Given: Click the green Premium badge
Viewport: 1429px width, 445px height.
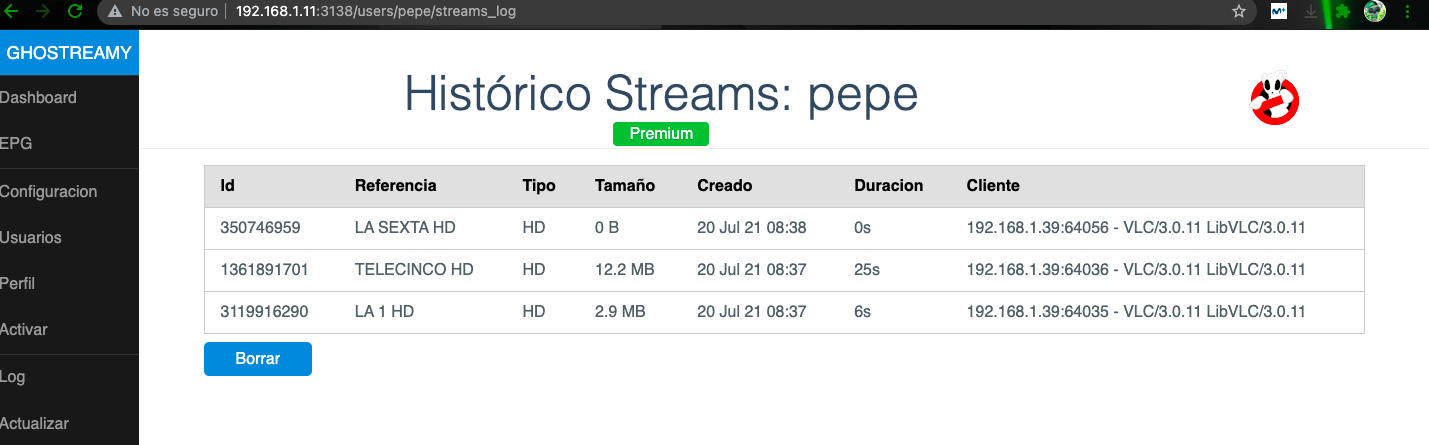Looking at the screenshot, I should tap(661, 134).
